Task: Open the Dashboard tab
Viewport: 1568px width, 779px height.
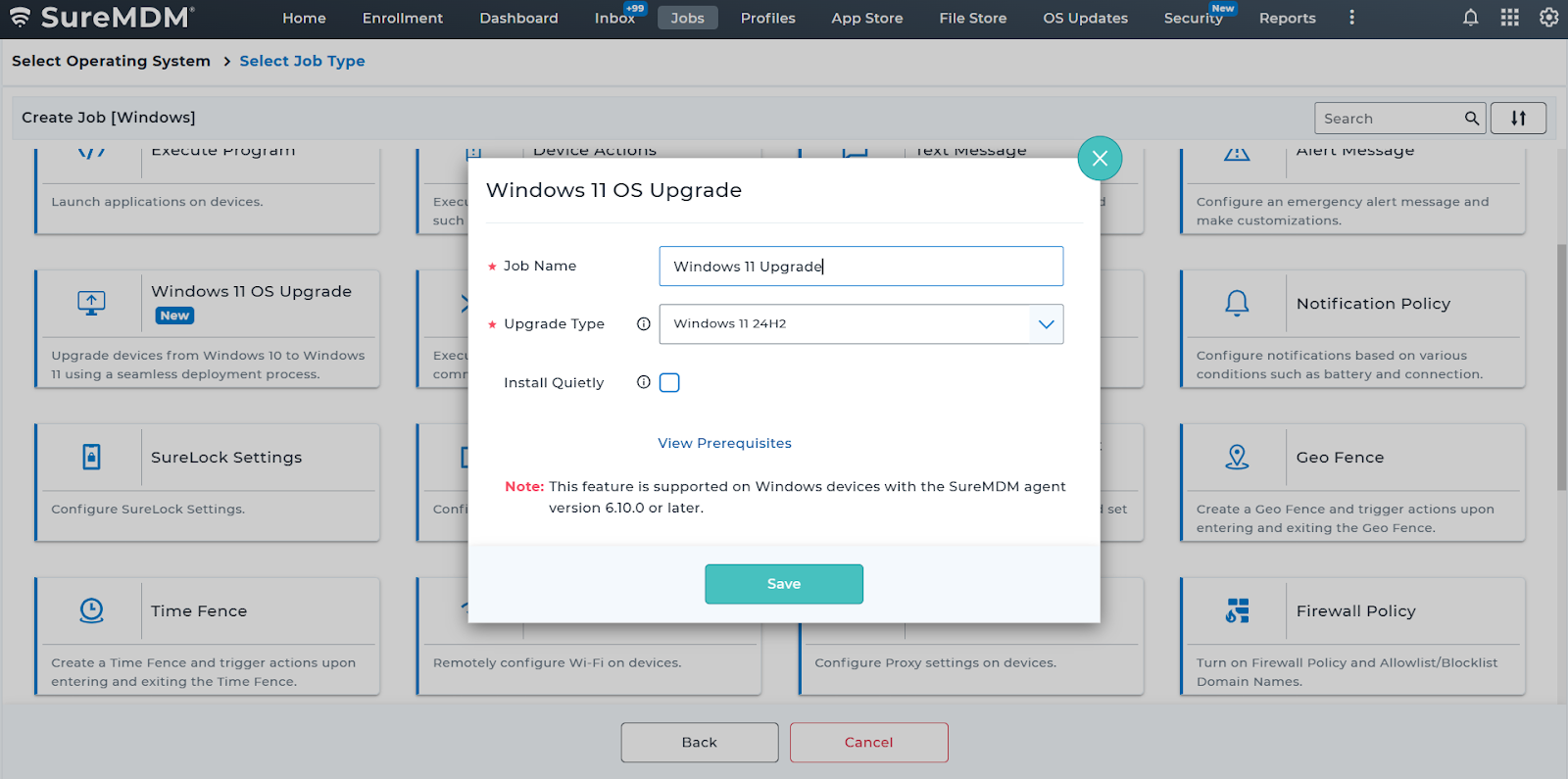Action: pyautogui.click(x=518, y=18)
